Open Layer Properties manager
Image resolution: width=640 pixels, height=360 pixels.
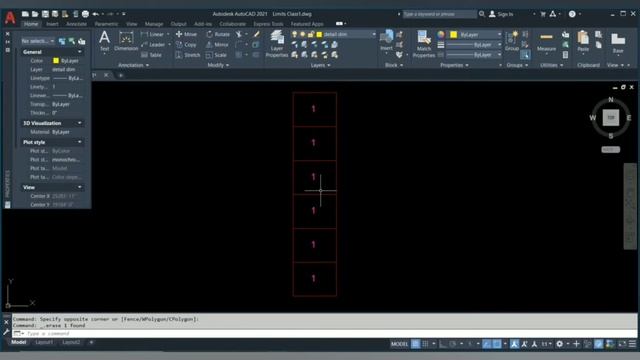tap(277, 44)
